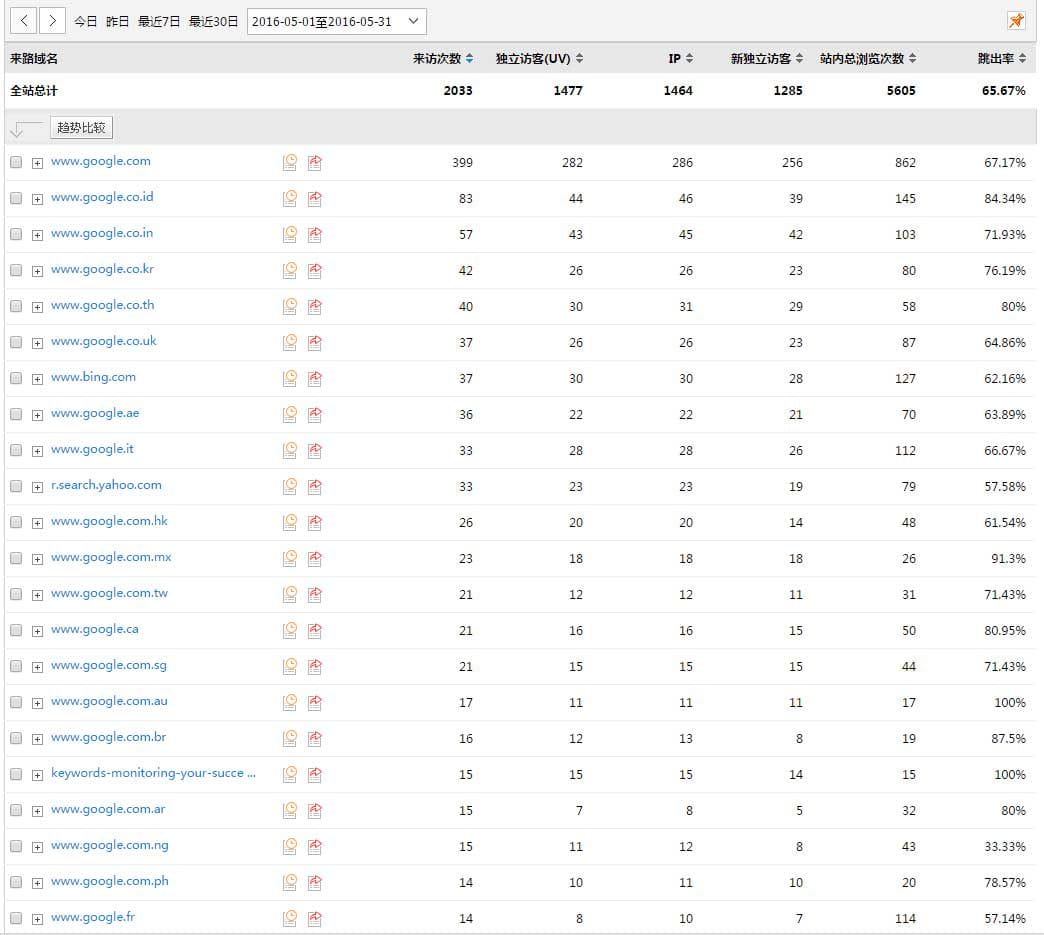Tick the www.google.co.id row checkbox

point(16,198)
